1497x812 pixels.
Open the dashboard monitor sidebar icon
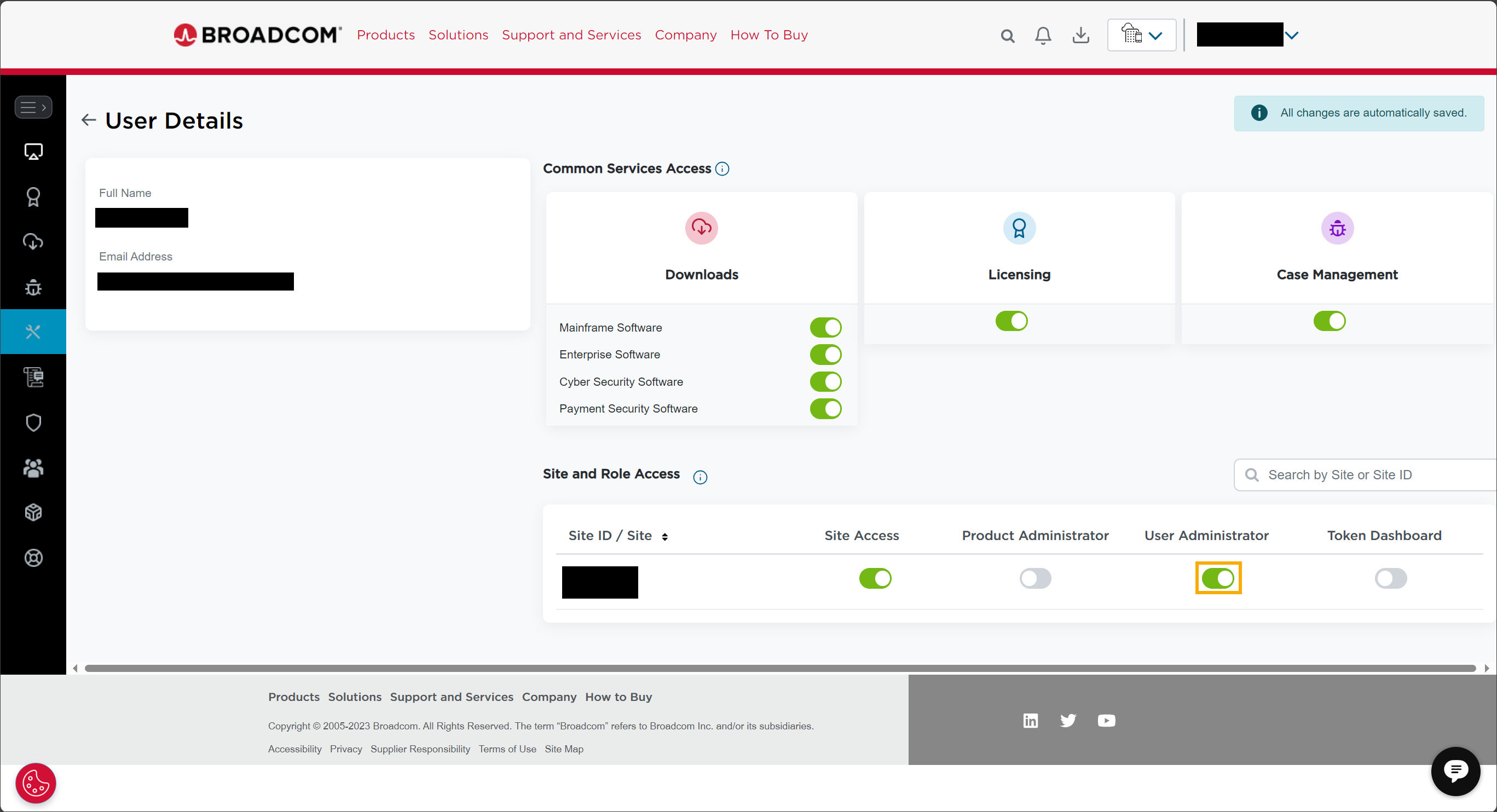(x=33, y=152)
